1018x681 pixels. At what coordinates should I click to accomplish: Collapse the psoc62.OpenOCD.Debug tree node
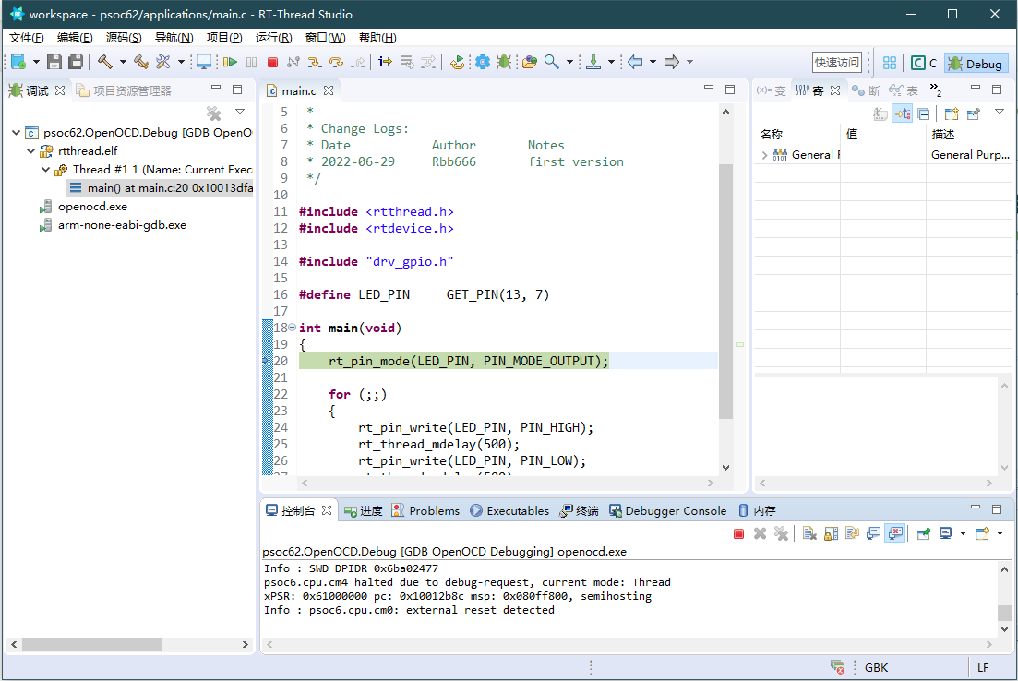click(17, 132)
